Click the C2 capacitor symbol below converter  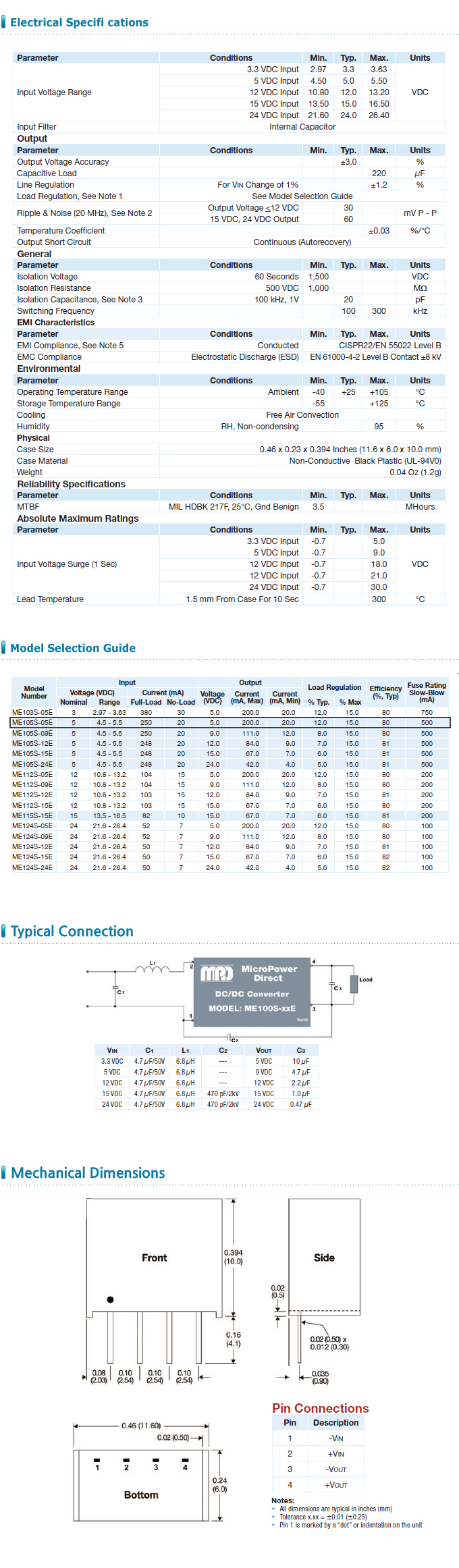230,1037
